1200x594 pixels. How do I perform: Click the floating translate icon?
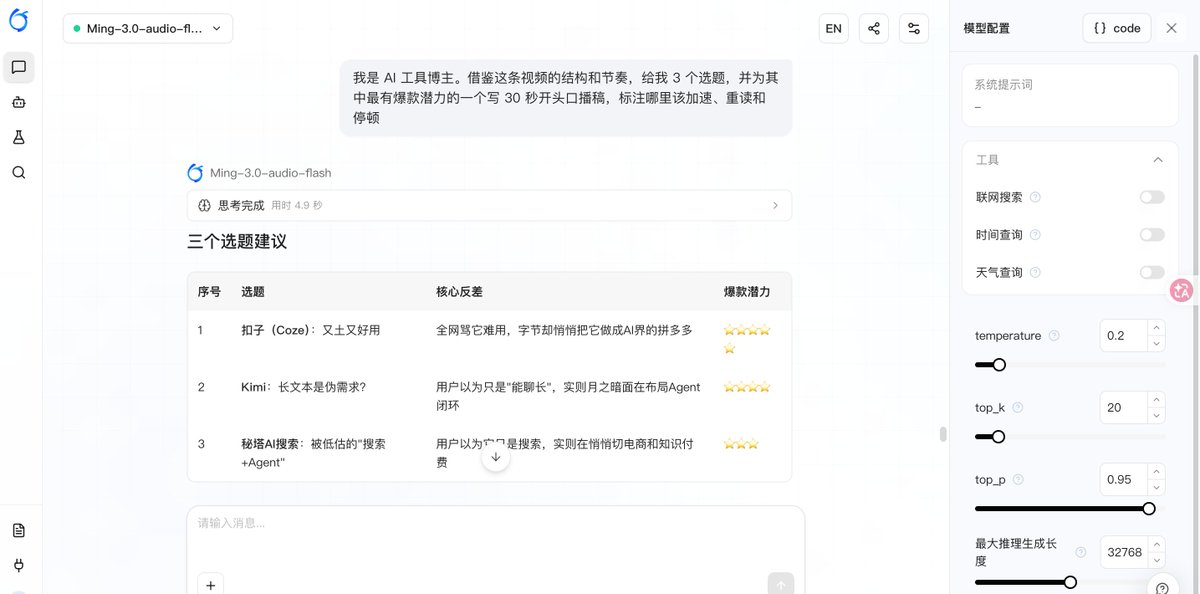point(1182,291)
